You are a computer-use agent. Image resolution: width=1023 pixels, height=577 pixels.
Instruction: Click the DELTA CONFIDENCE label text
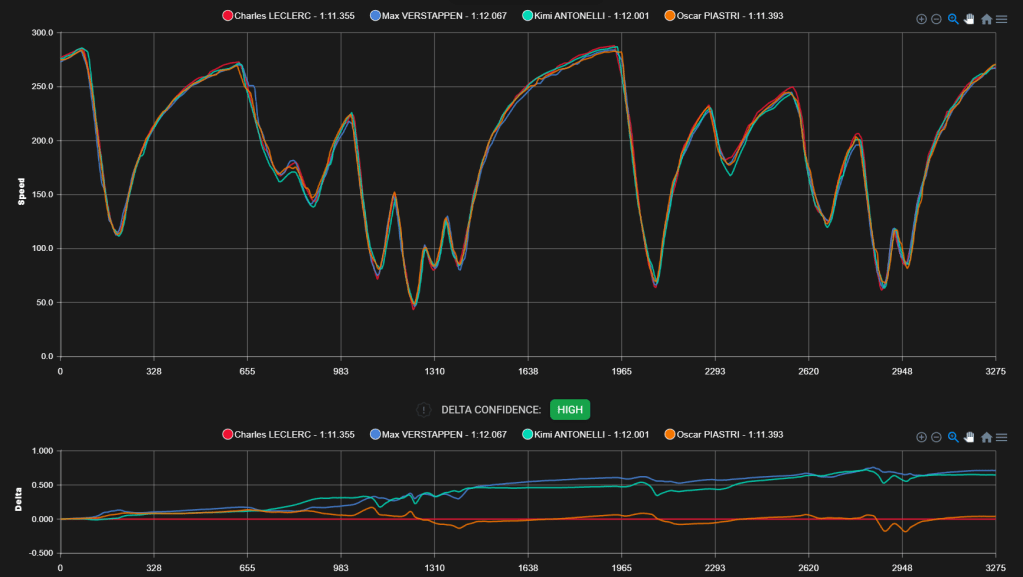(x=490, y=410)
